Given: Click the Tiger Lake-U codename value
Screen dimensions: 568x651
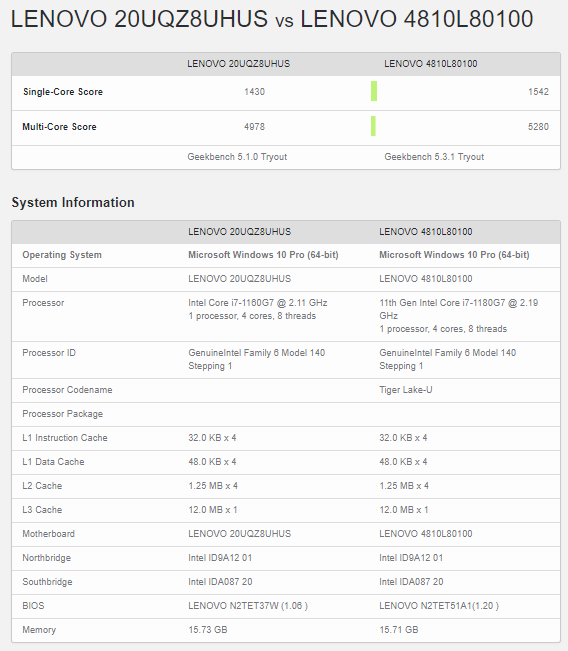Looking at the screenshot, I should coord(406,389).
